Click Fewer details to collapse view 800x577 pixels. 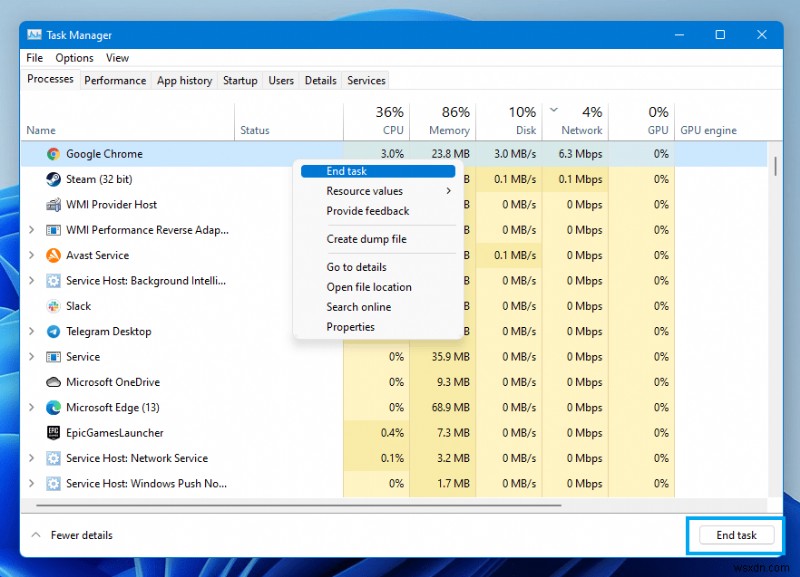coord(71,535)
